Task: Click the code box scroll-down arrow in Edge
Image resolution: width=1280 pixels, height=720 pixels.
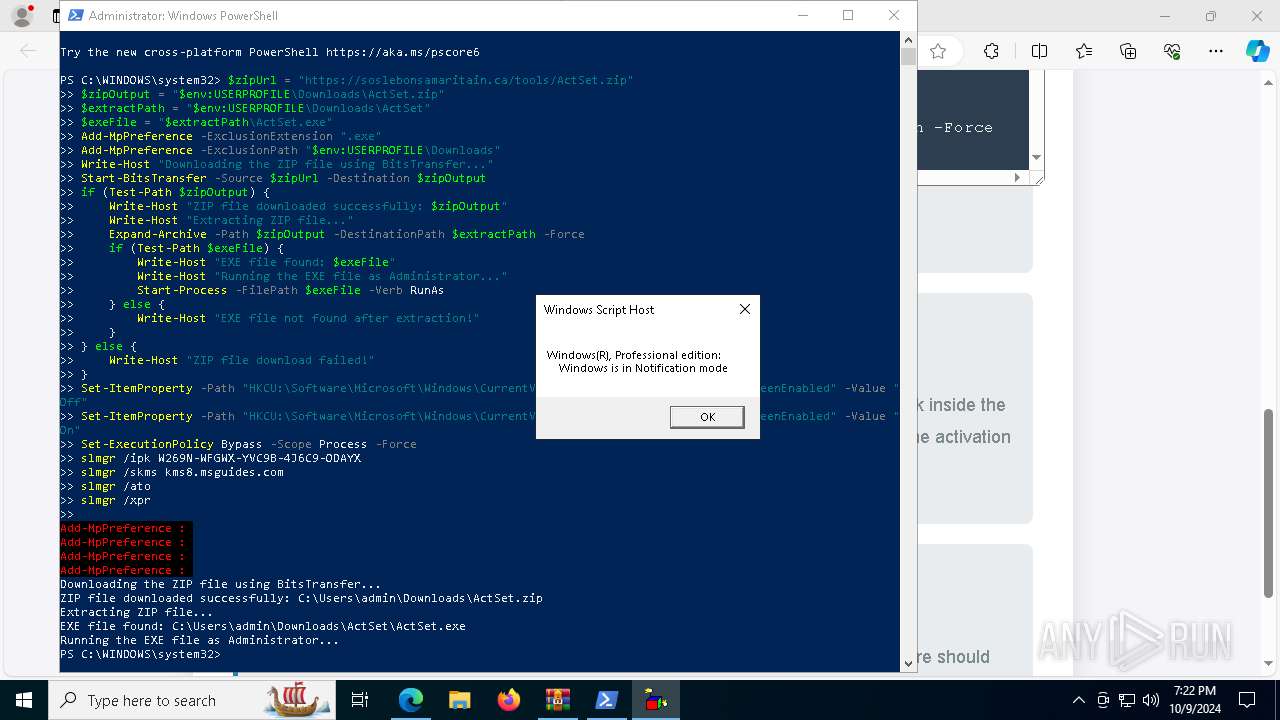Action: coord(1037,157)
